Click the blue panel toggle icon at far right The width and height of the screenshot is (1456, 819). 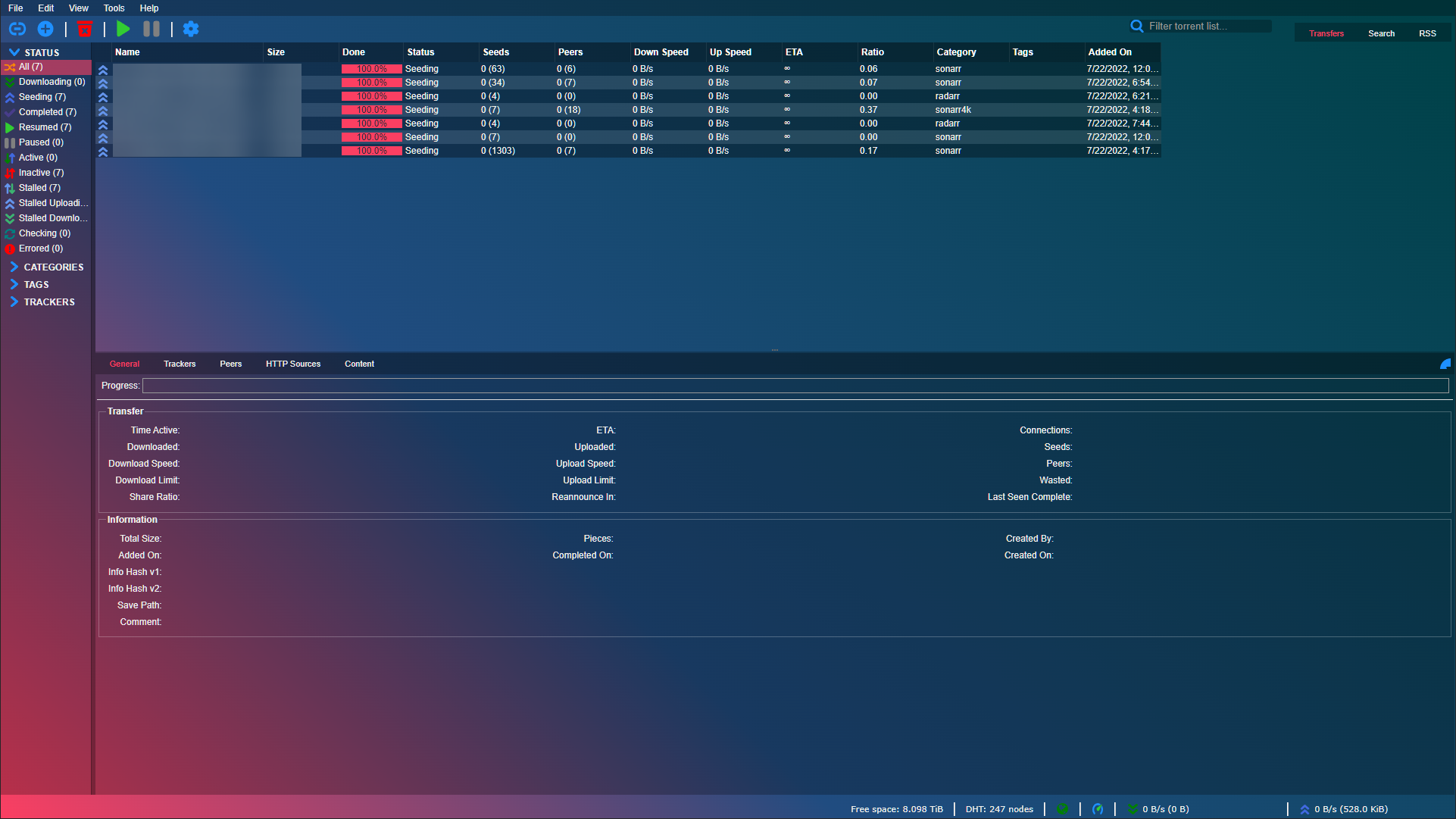click(1445, 364)
